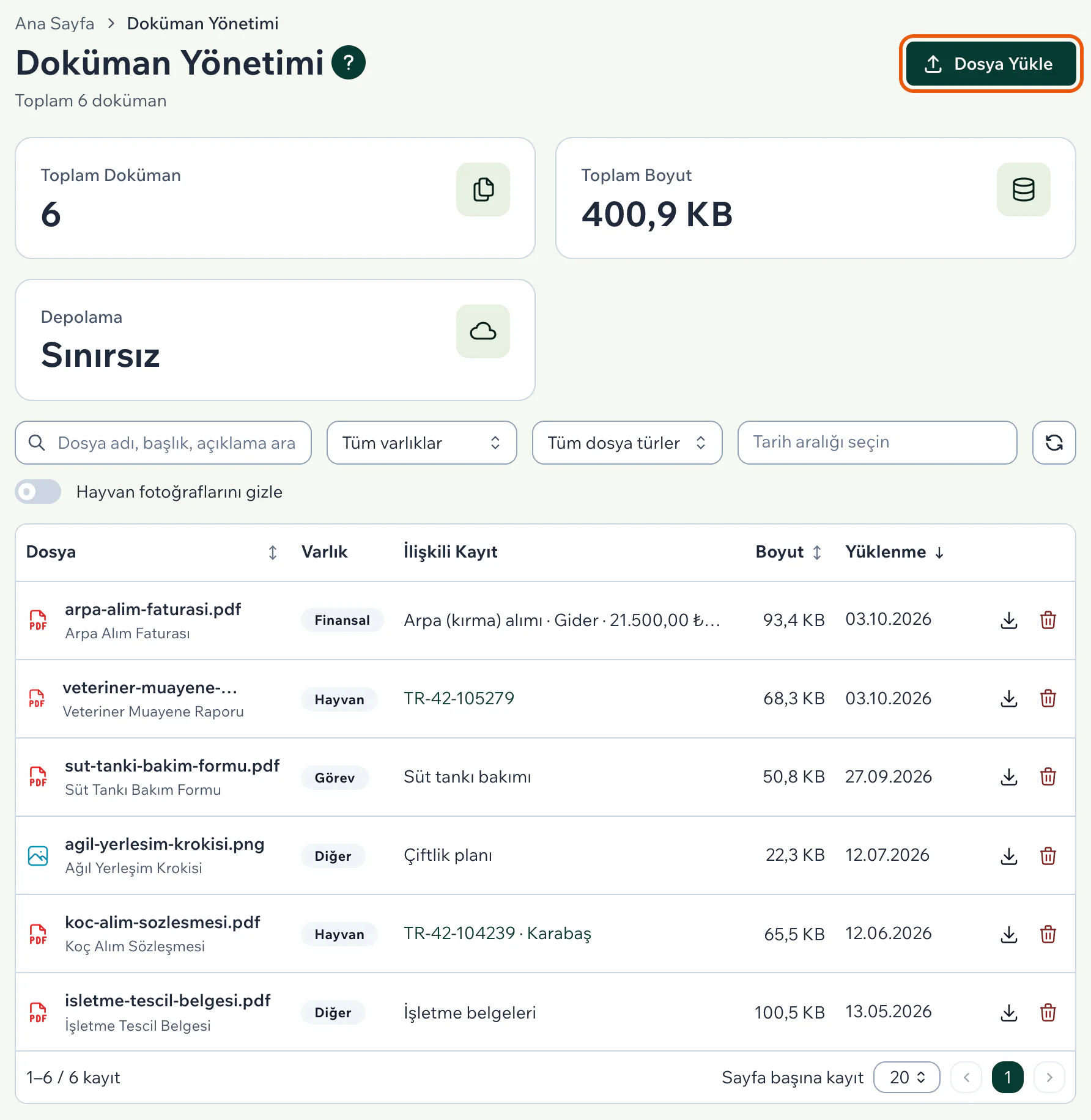Focus the file name search field
Screen dimensions: 1091x1120
pos(163,443)
